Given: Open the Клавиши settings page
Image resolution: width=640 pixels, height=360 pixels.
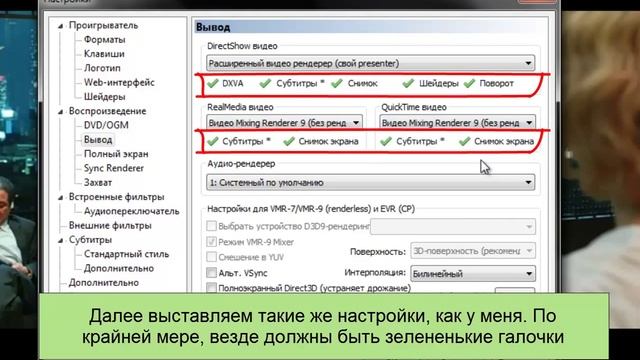Looking at the screenshot, I should (x=104, y=54).
